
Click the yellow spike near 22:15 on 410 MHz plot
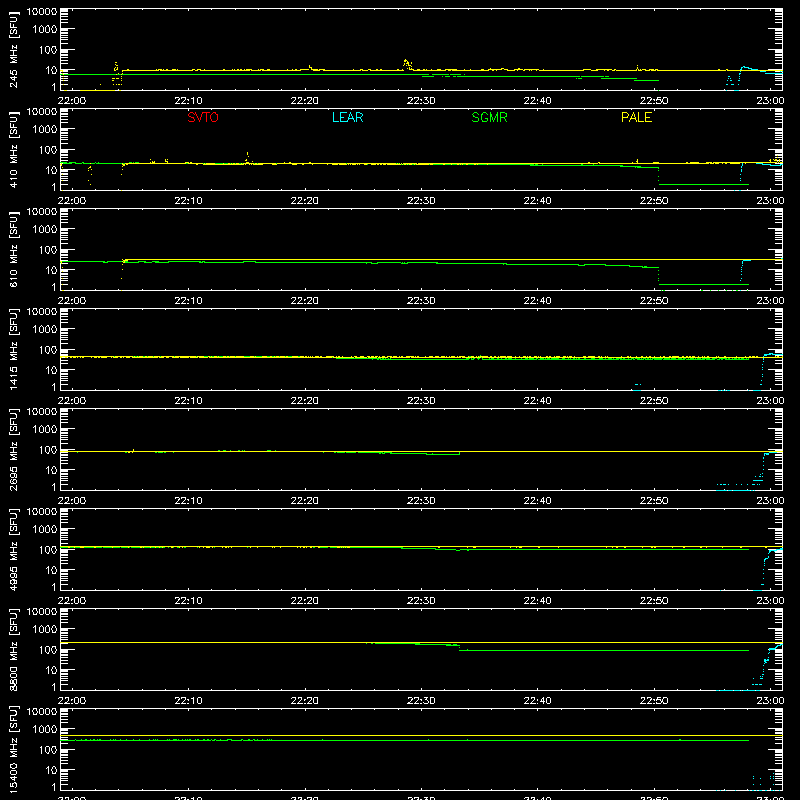(x=247, y=158)
